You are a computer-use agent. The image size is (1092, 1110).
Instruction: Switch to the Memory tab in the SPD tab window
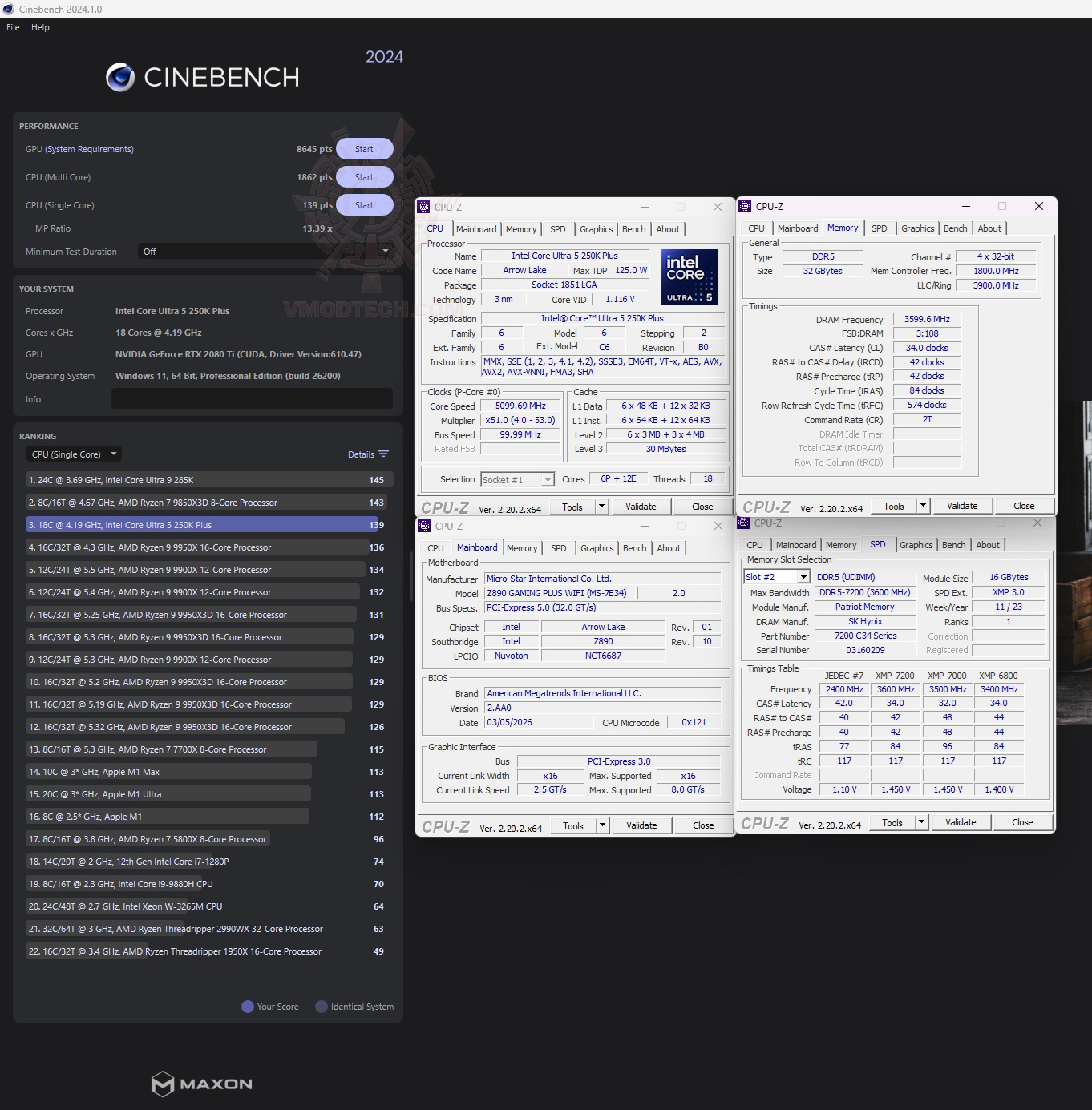(841, 545)
